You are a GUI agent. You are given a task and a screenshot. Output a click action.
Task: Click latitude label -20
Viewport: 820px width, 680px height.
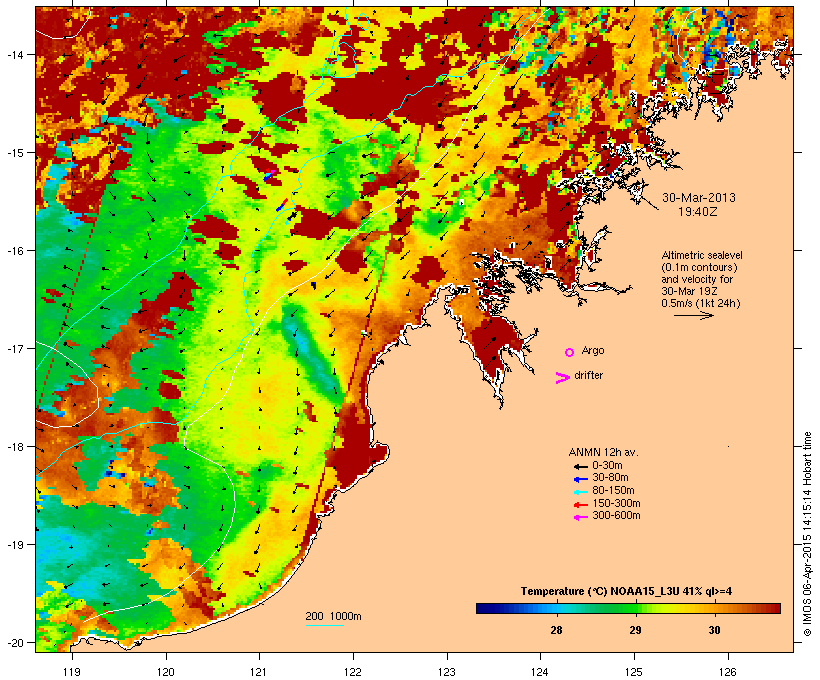(14, 643)
